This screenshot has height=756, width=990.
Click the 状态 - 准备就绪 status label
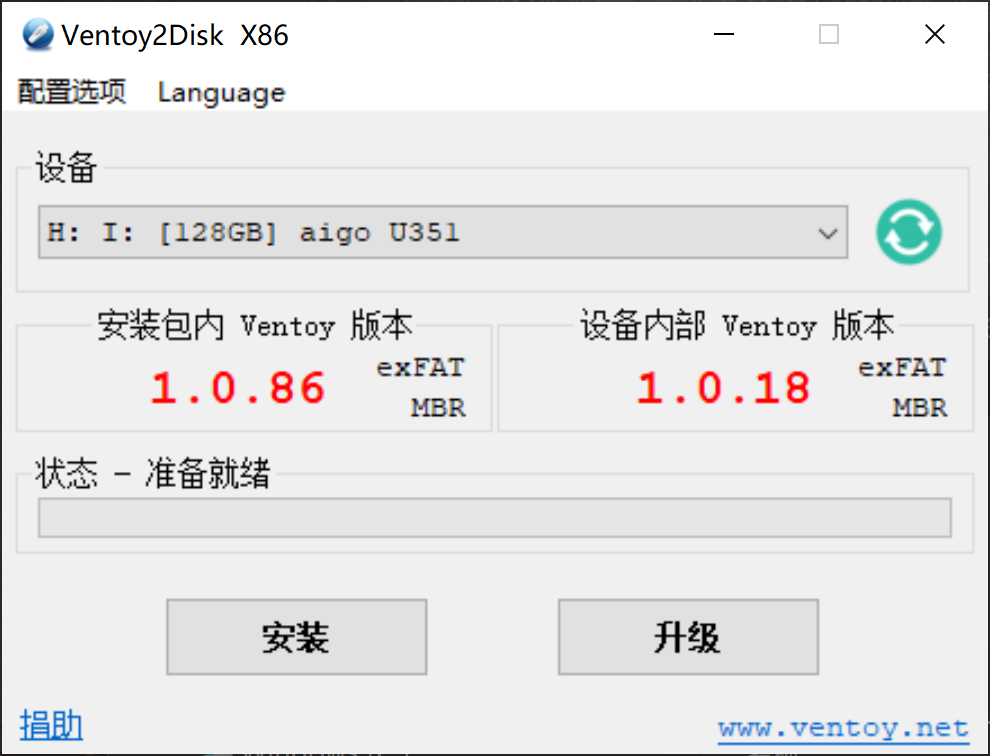click(152, 473)
